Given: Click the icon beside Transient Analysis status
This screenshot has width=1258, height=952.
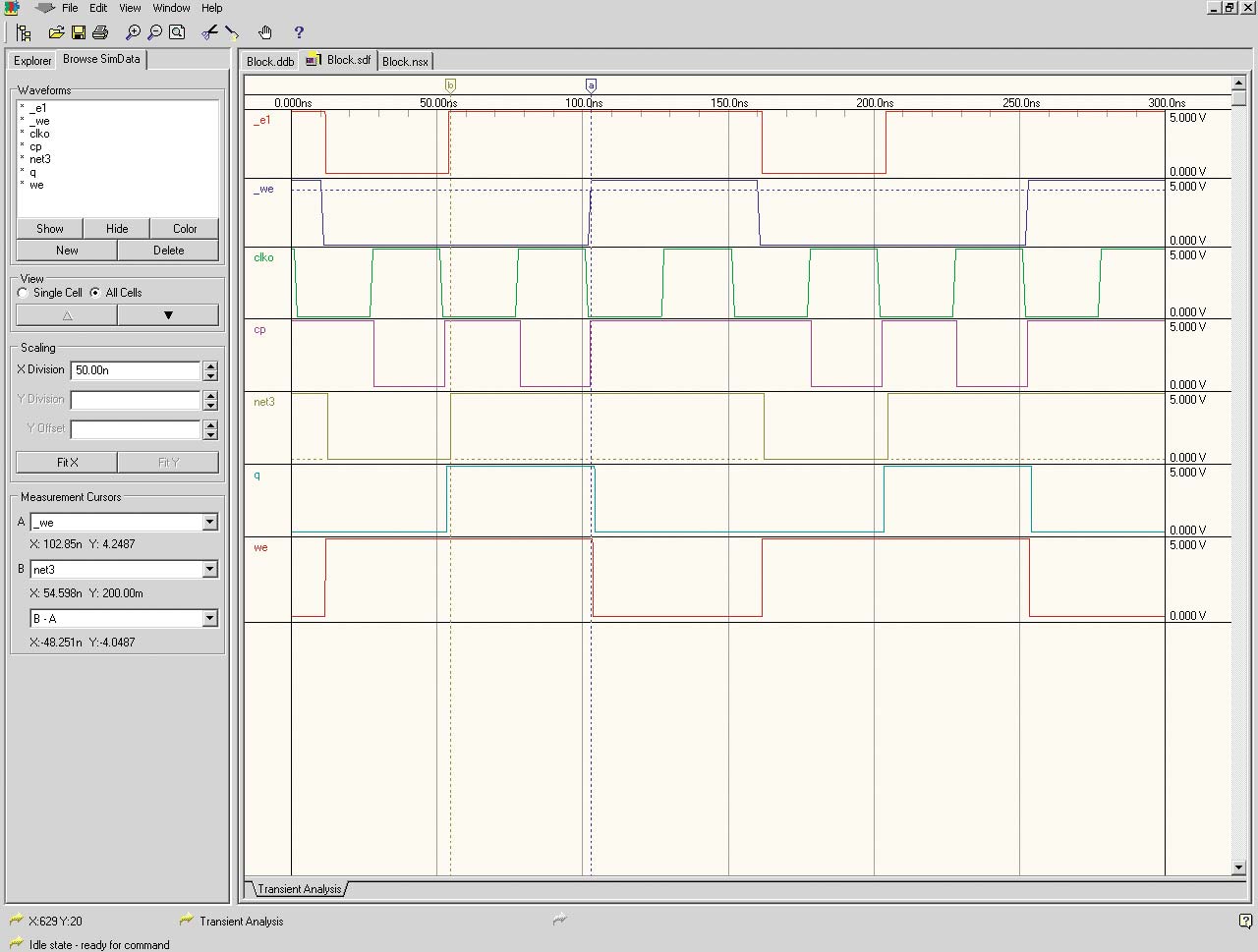Looking at the screenshot, I should 187,921.
